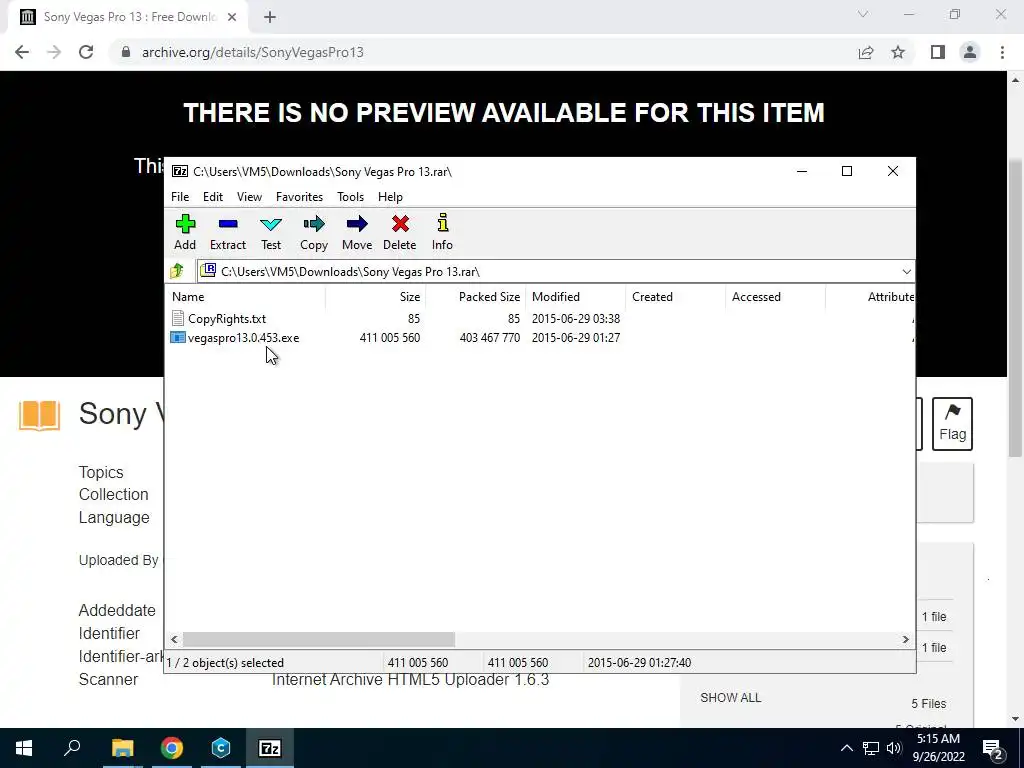Reload the archive.org page
This screenshot has height=768, width=1024.
(x=86, y=52)
